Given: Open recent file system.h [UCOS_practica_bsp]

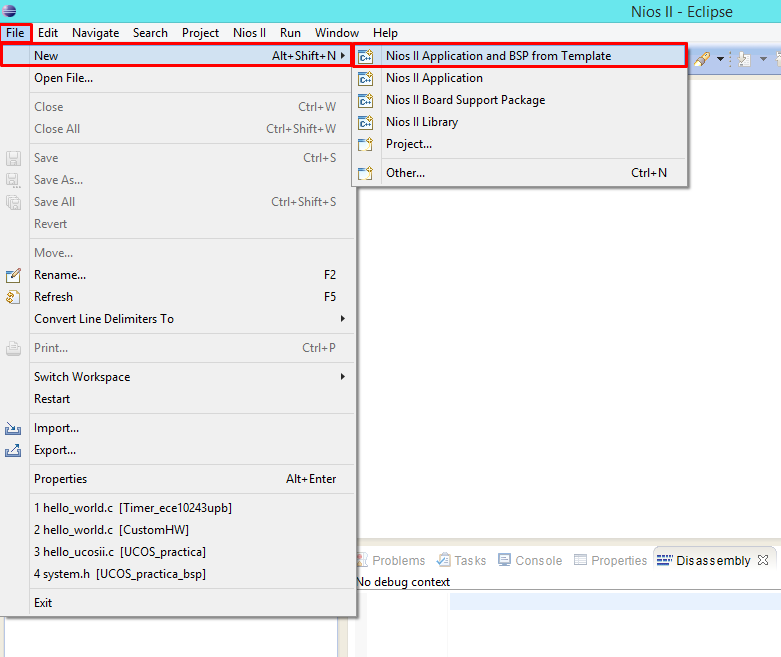Looking at the screenshot, I should tap(177, 573).
